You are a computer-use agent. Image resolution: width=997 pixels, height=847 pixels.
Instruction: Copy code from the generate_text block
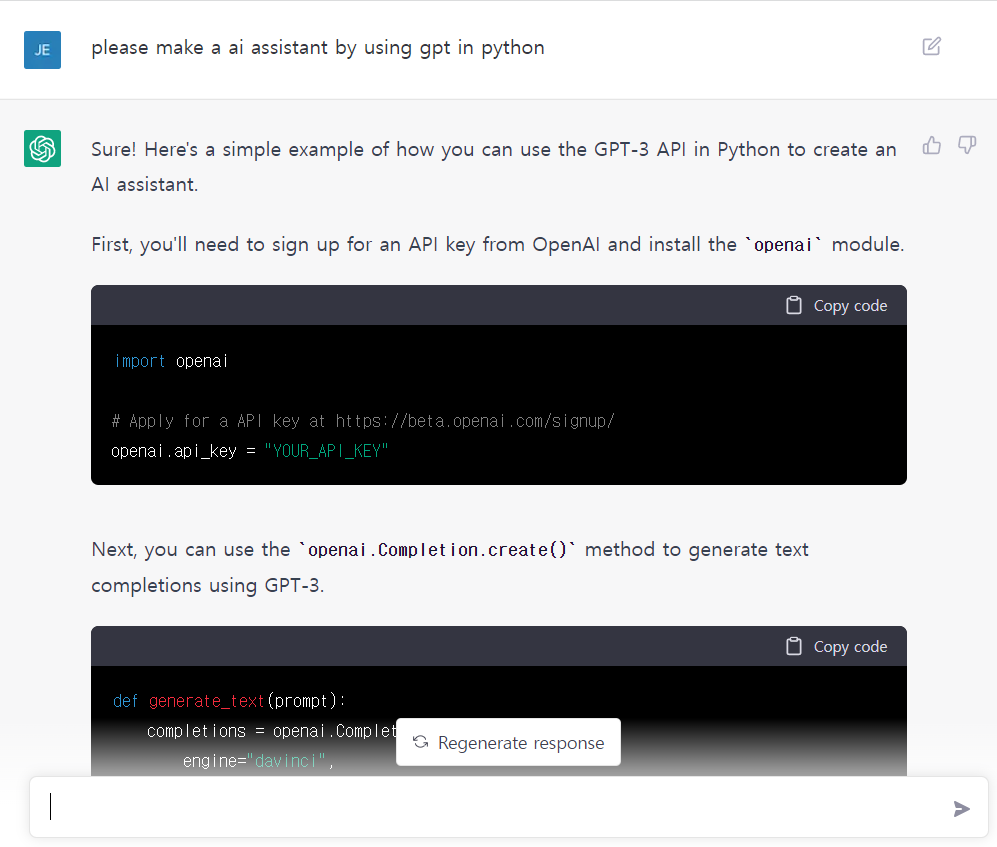tap(837, 647)
